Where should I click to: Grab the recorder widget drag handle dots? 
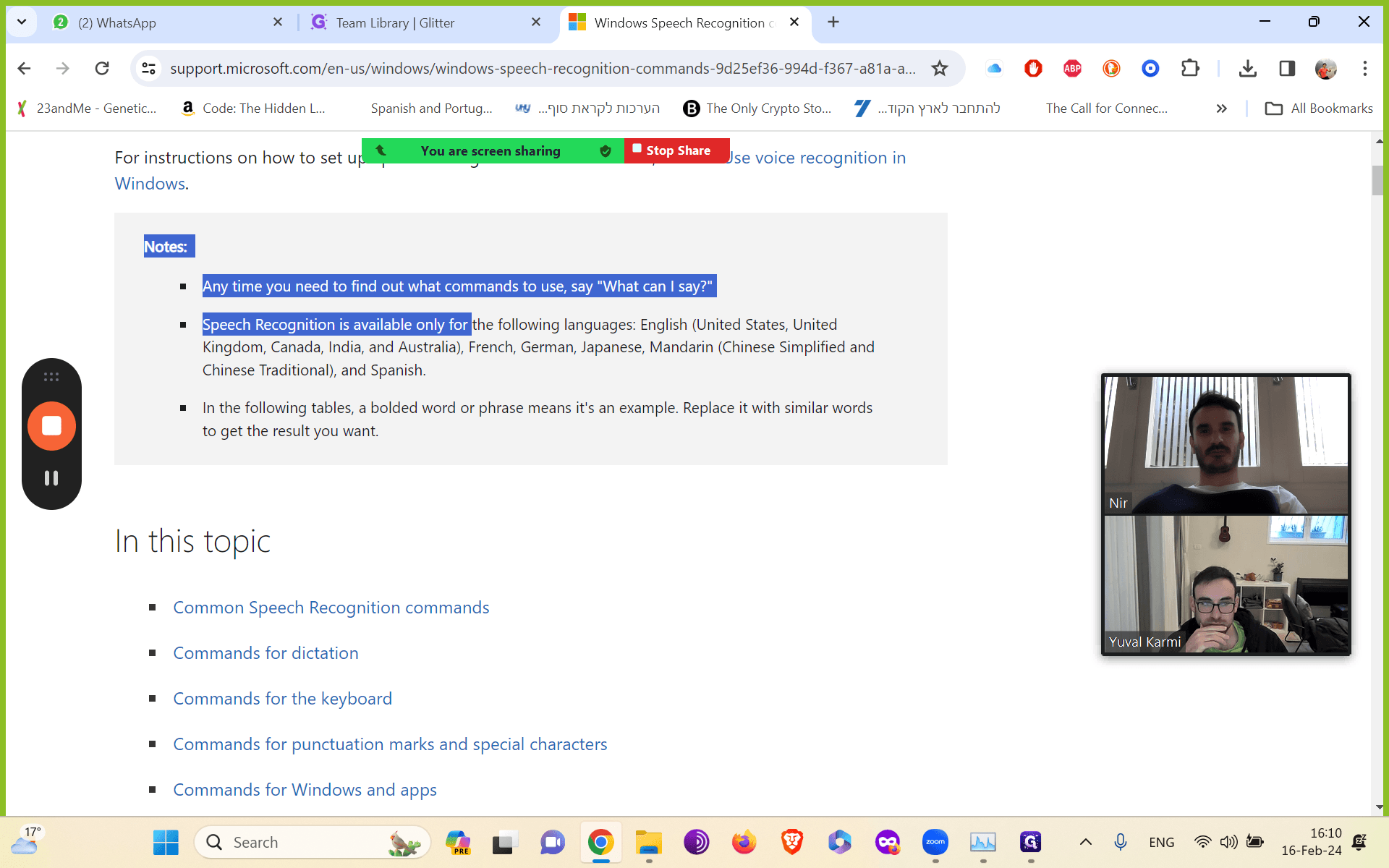51,377
